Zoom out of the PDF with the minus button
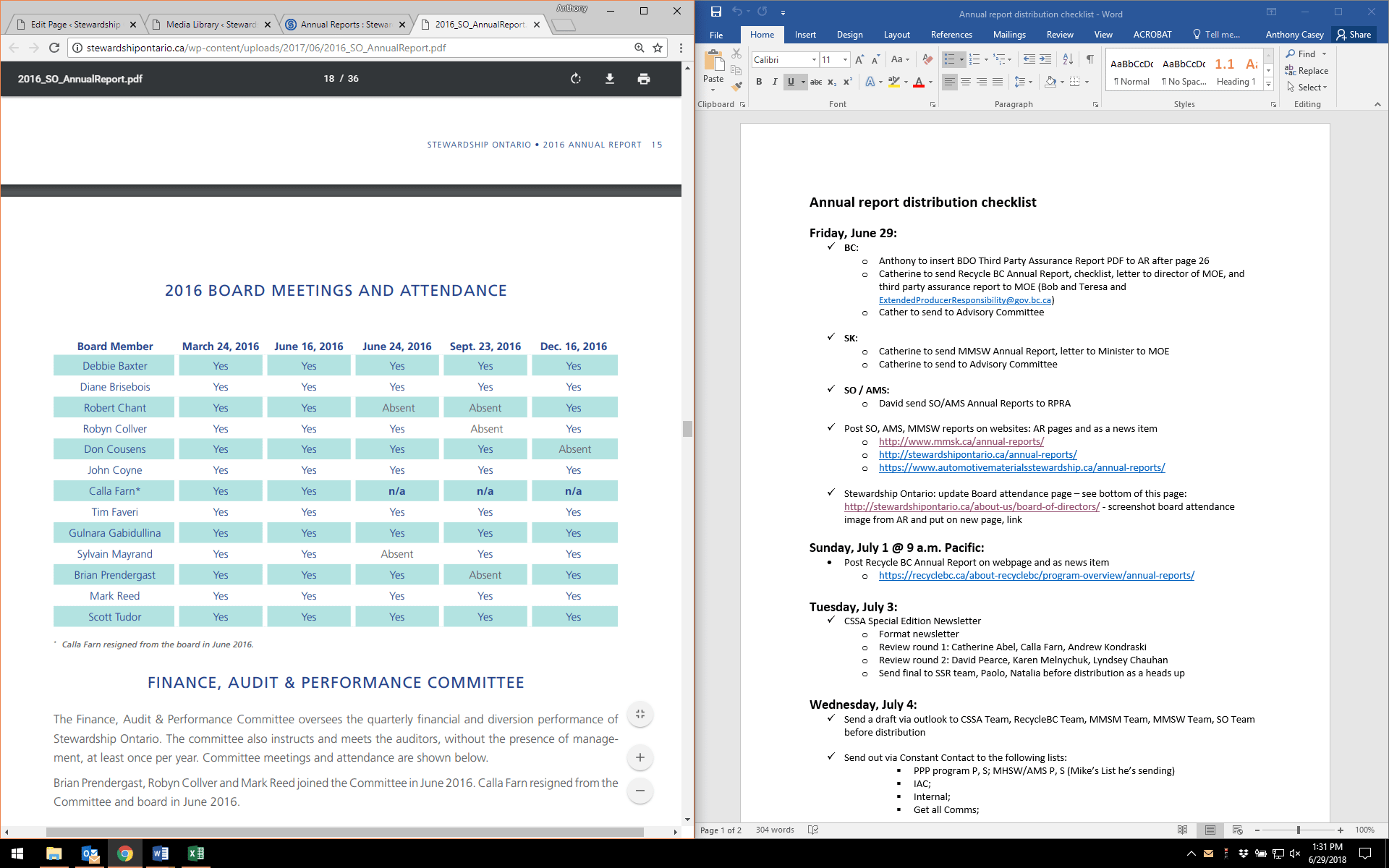This screenshot has height=868, width=1389. [x=640, y=791]
